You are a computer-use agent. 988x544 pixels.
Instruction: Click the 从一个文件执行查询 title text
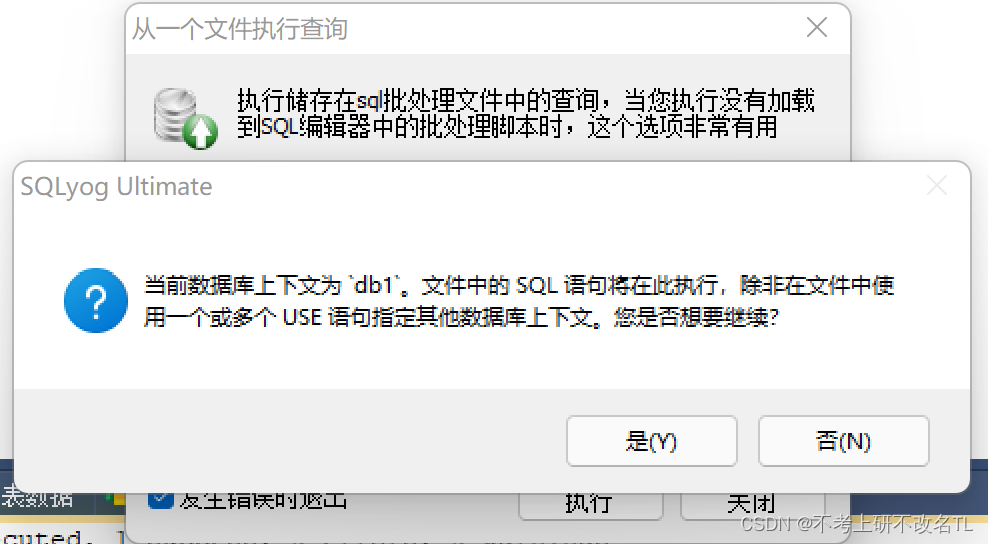click(239, 29)
